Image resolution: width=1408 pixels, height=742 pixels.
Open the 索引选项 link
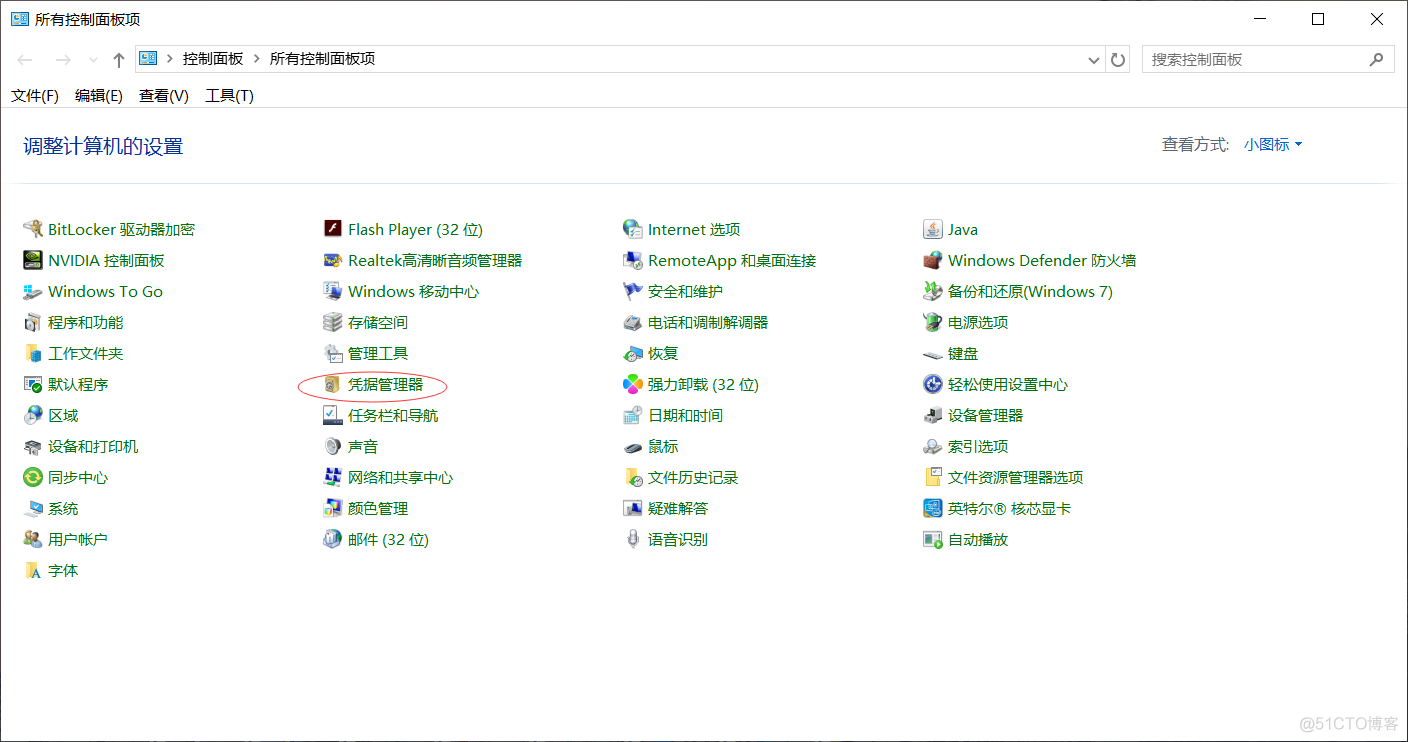978,446
